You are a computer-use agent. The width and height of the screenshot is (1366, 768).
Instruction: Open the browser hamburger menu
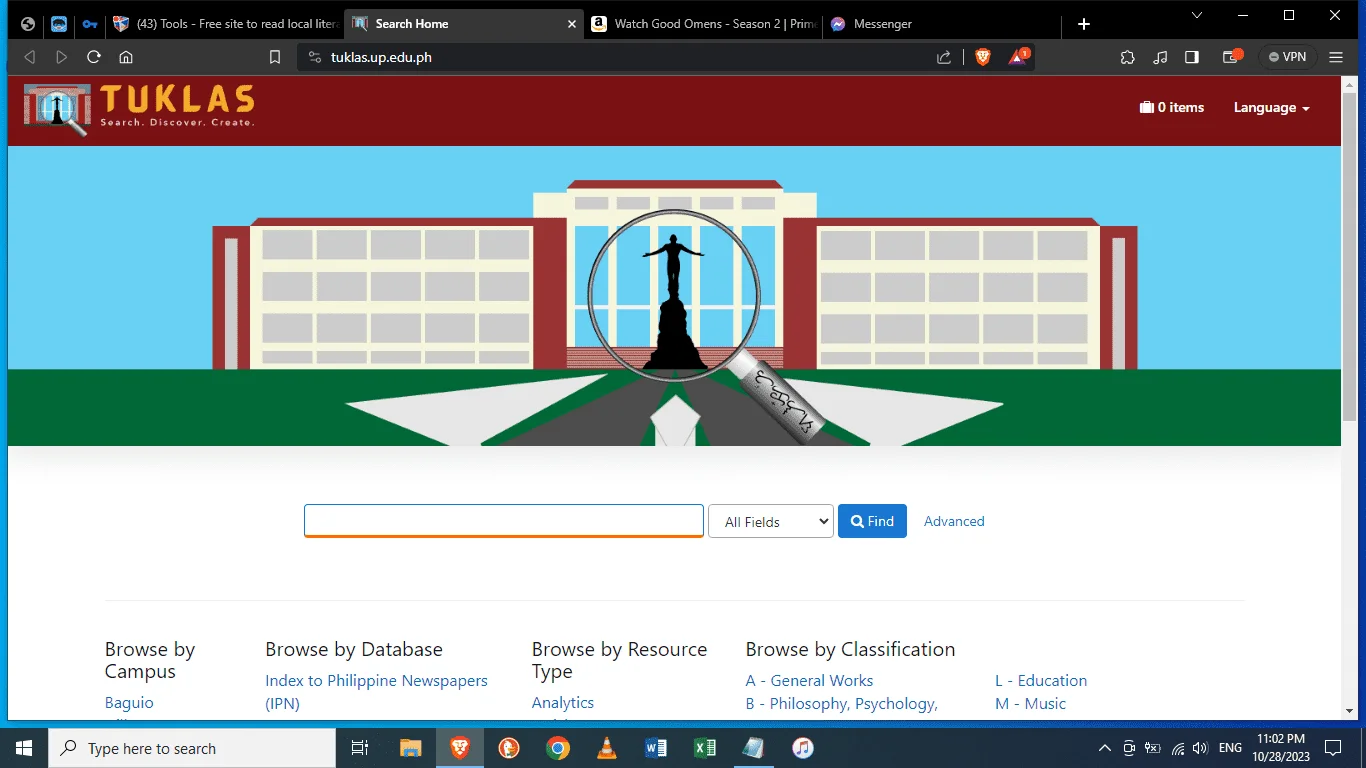(x=1336, y=57)
